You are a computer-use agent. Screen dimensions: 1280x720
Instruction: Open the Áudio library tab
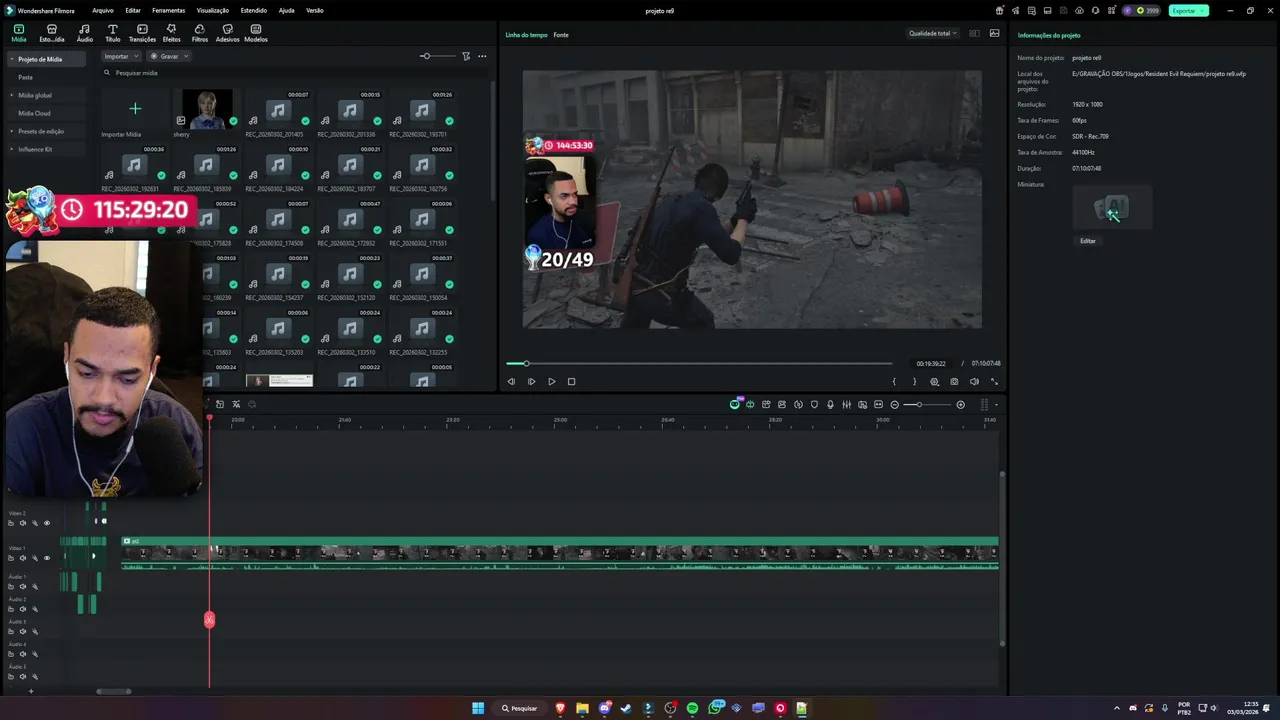pyautogui.click(x=84, y=33)
